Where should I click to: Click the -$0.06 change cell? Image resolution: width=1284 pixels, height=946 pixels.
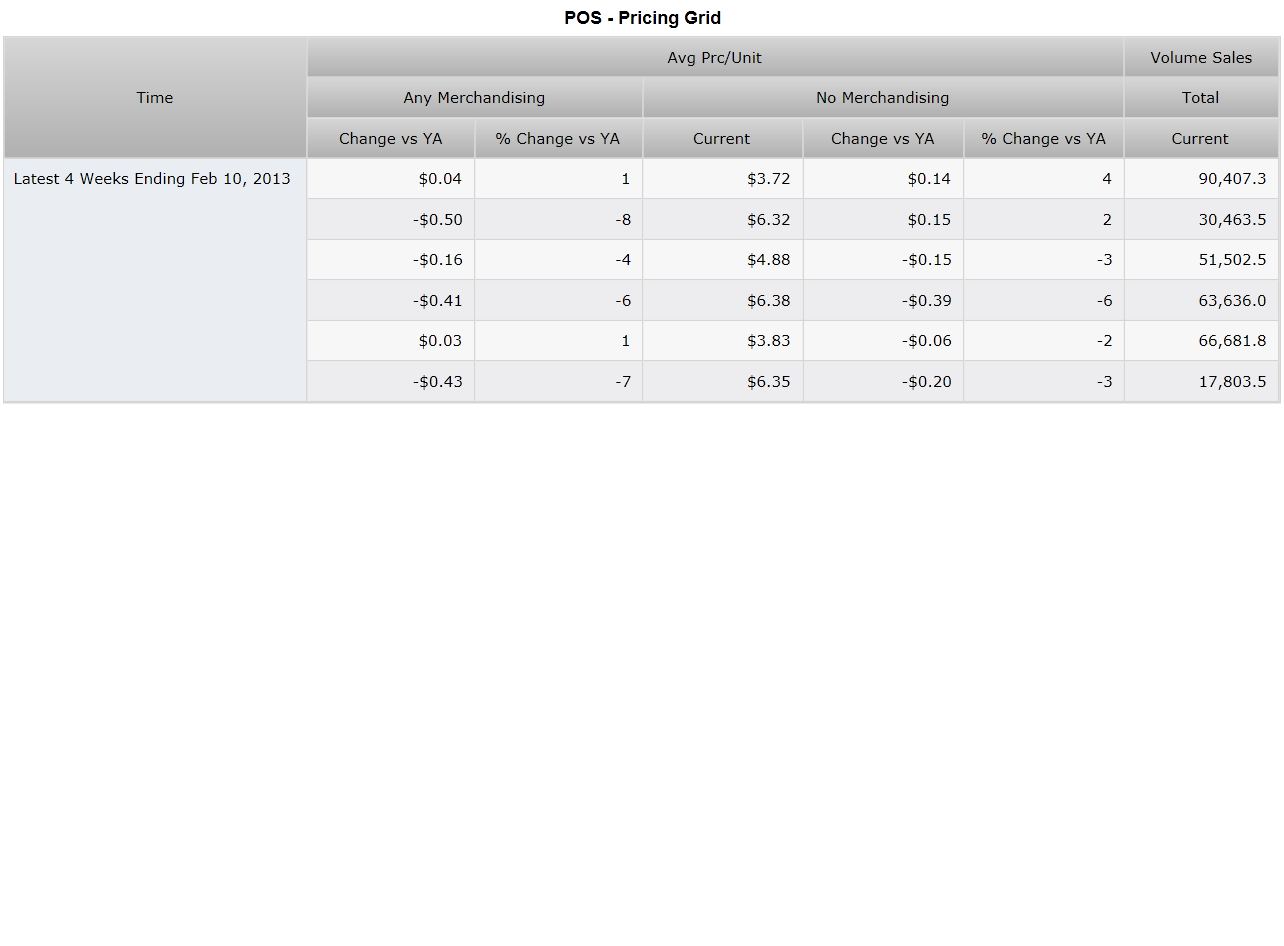[x=883, y=341]
